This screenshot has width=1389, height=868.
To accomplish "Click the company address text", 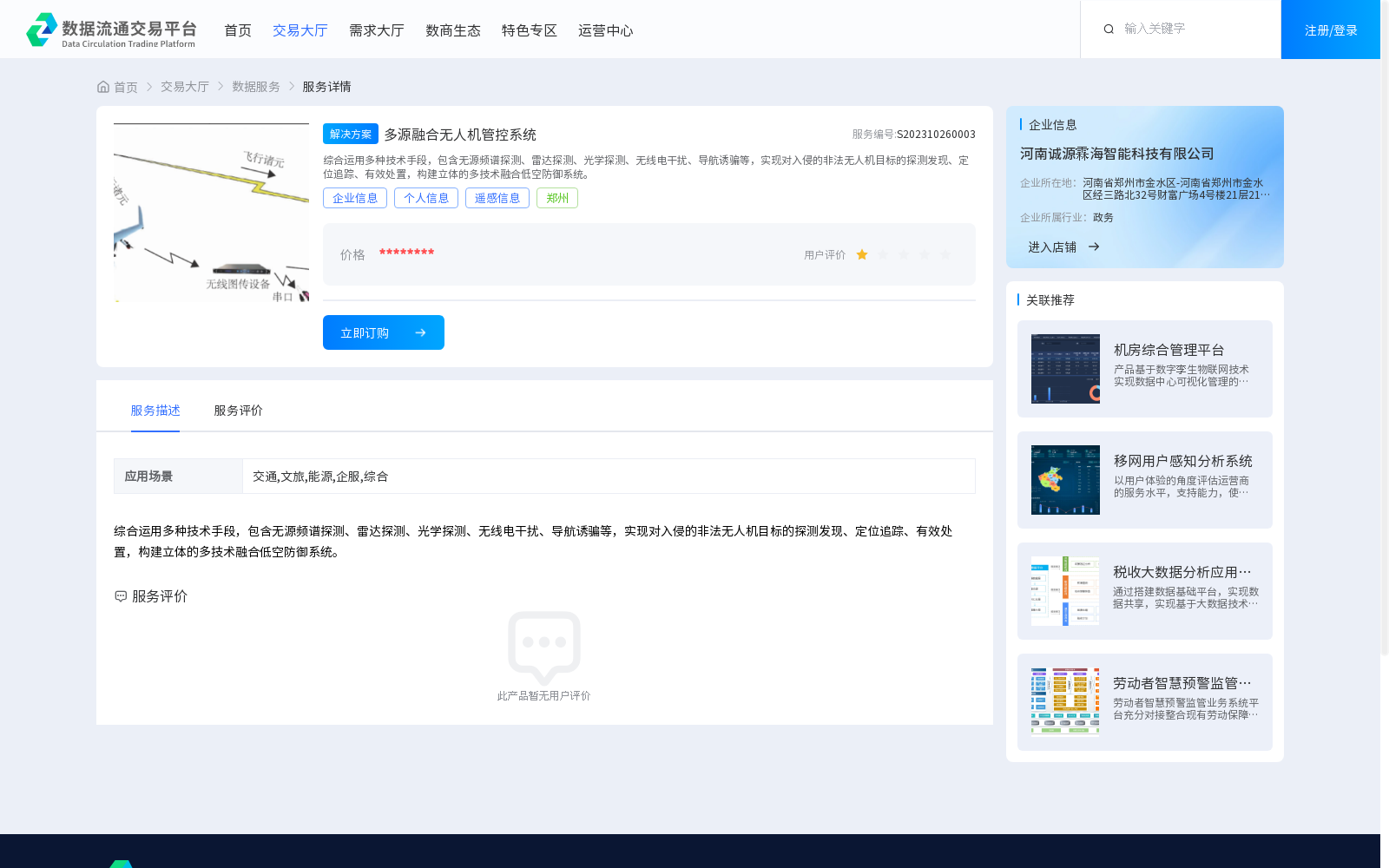I will [x=1175, y=189].
